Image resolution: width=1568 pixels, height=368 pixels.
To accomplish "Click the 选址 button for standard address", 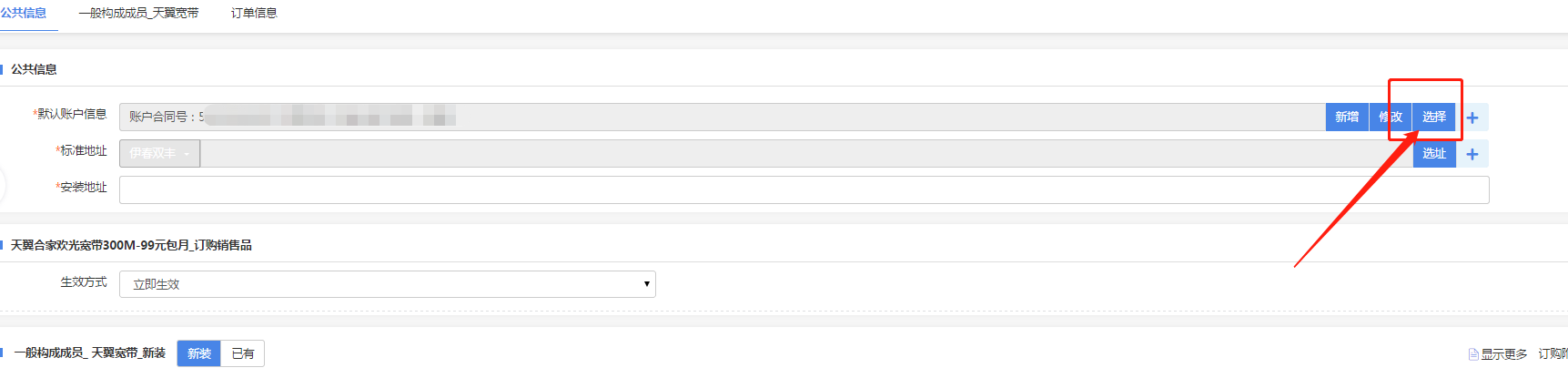I will click(x=1434, y=153).
